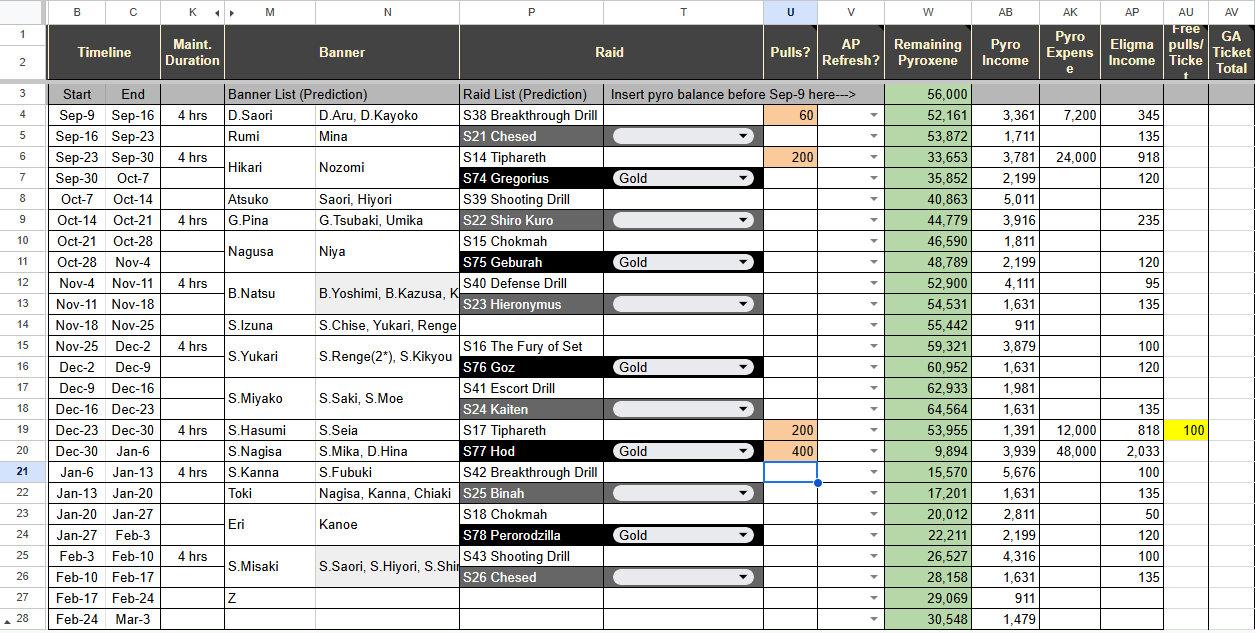Select the 56,000 starting pyroxene cell
Screen dimensions: 1255x633
(928, 94)
